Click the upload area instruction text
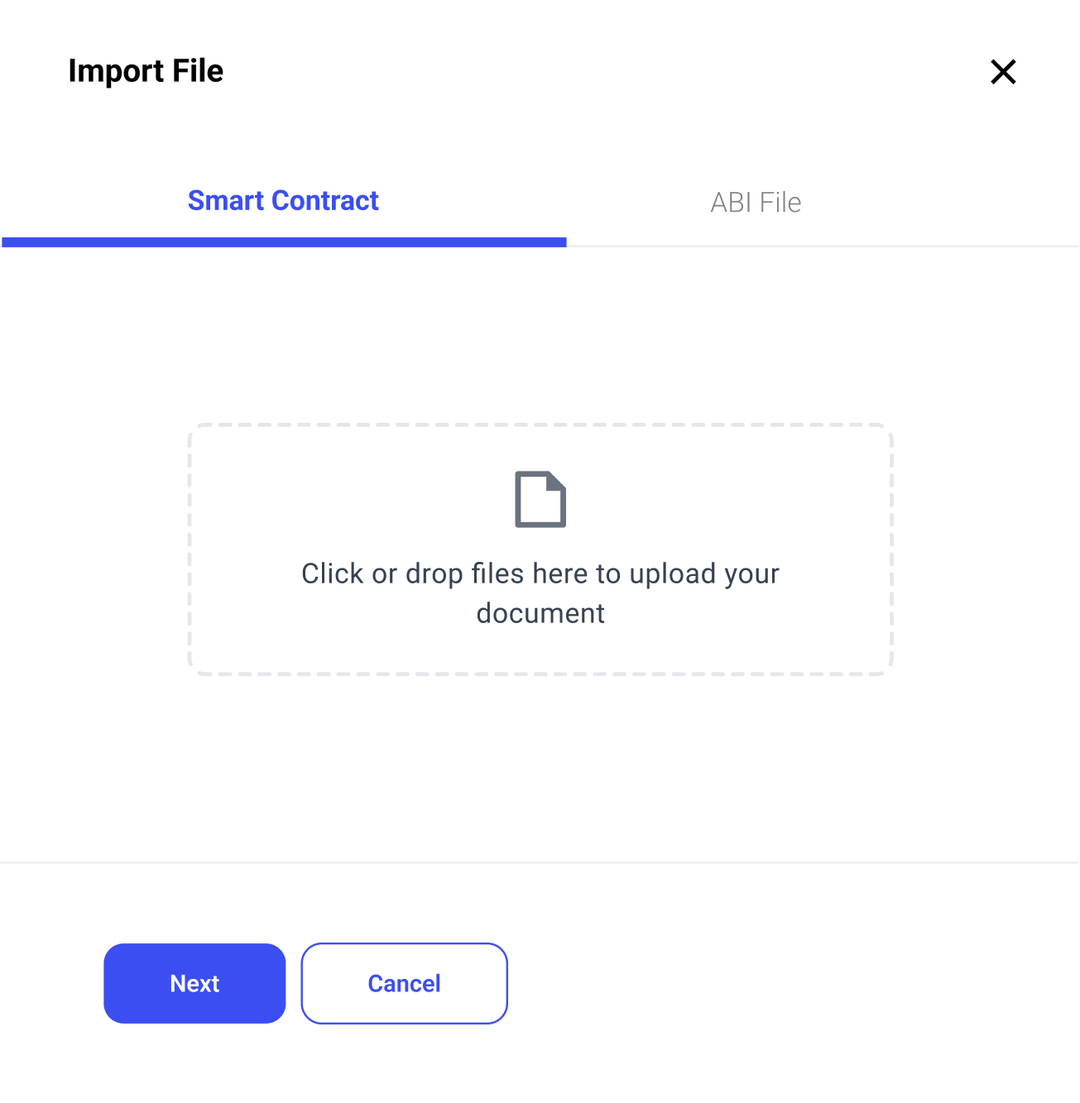Viewport: 1080px width, 1103px height. pyautogui.click(x=540, y=592)
